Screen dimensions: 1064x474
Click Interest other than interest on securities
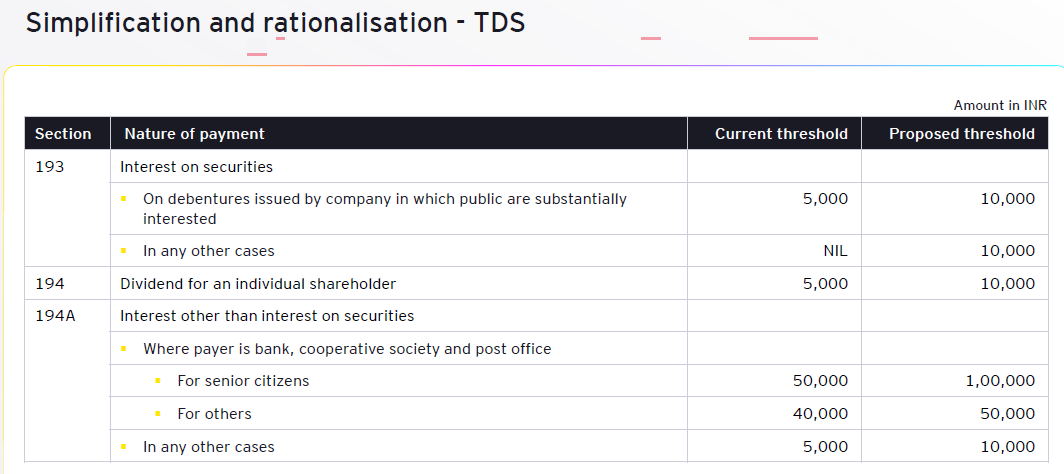pos(267,316)
